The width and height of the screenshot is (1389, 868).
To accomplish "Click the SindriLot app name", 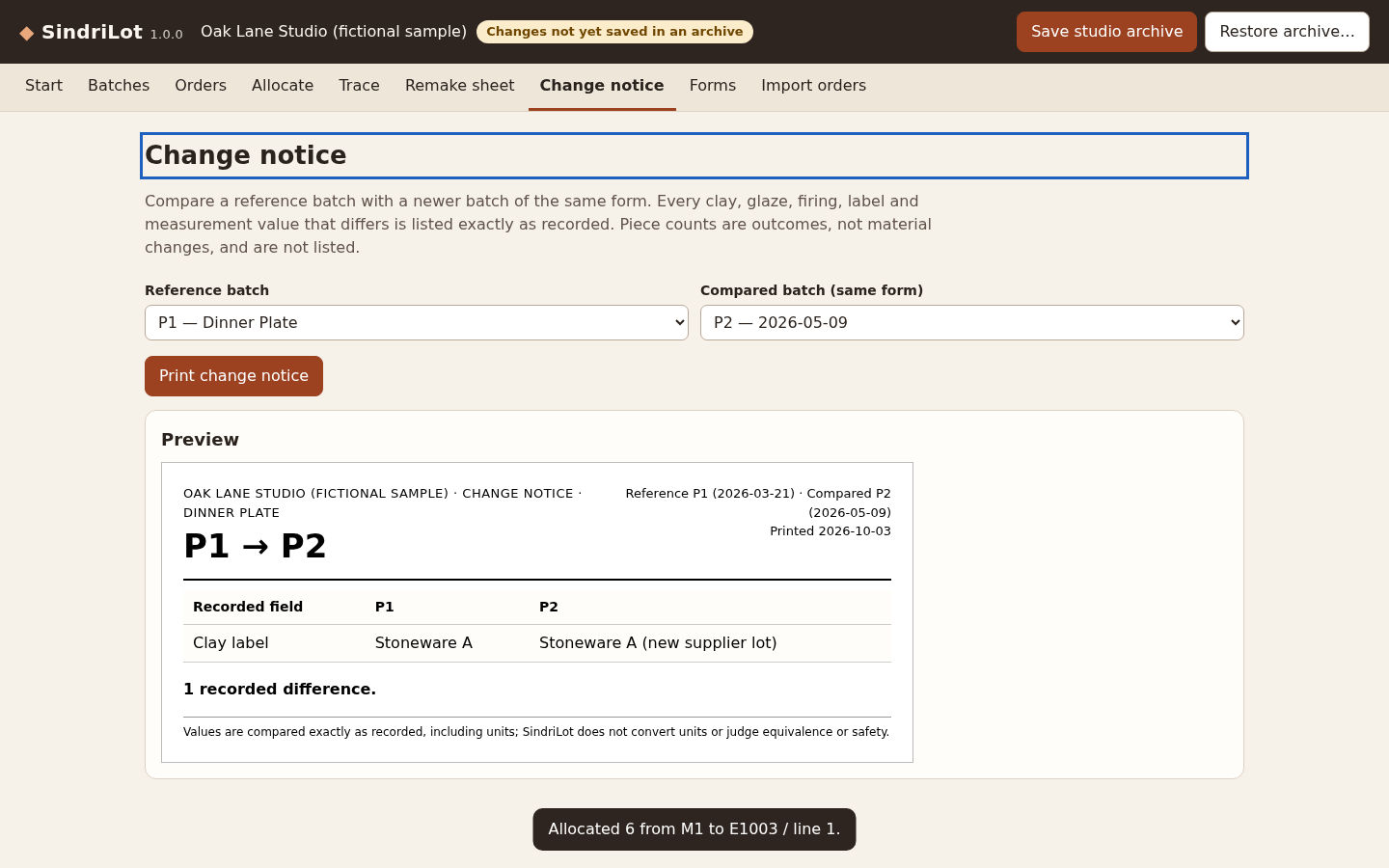I will [92, 32].
